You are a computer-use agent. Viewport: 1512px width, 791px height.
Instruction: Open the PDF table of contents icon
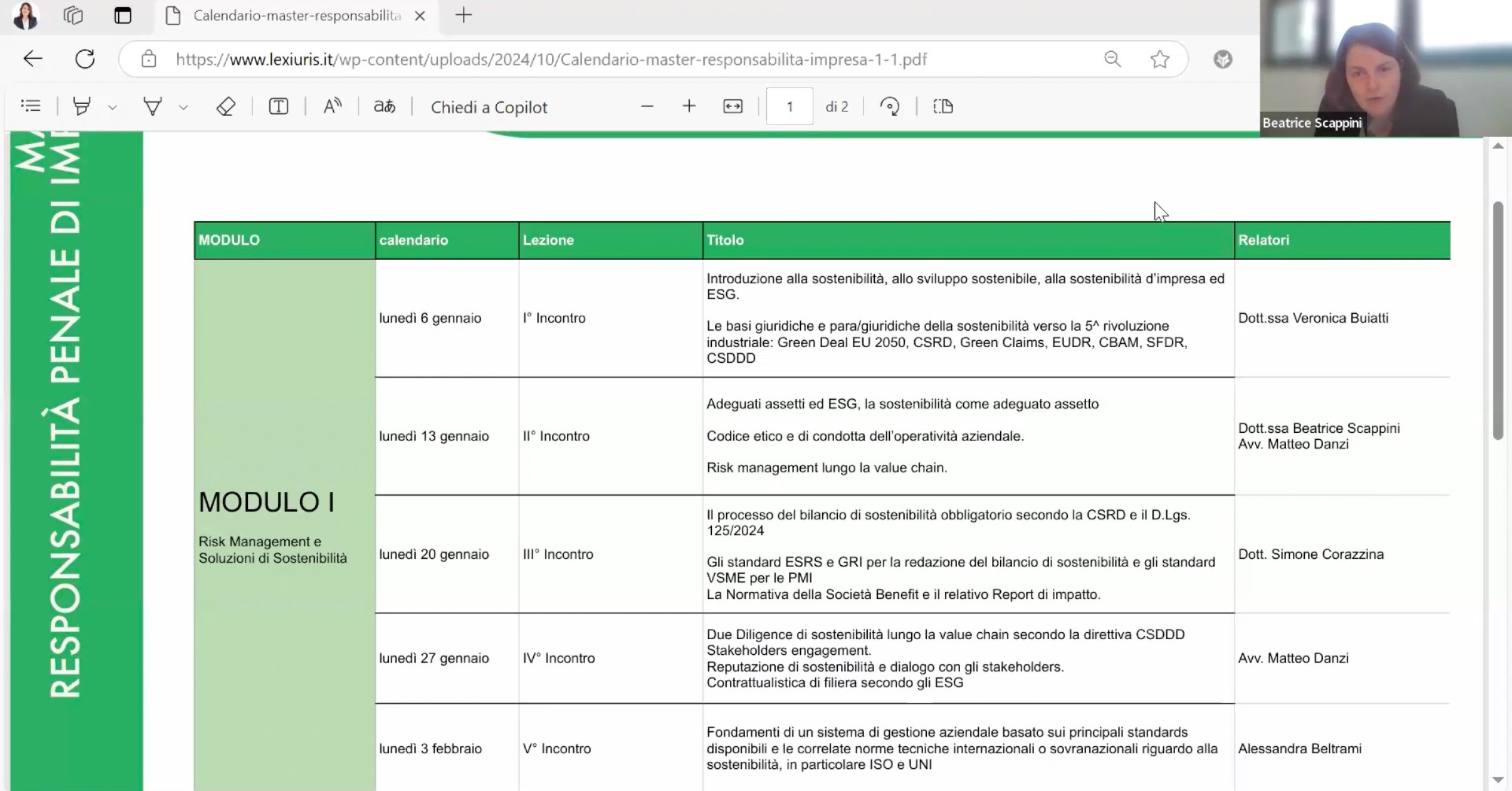(31, 106)
